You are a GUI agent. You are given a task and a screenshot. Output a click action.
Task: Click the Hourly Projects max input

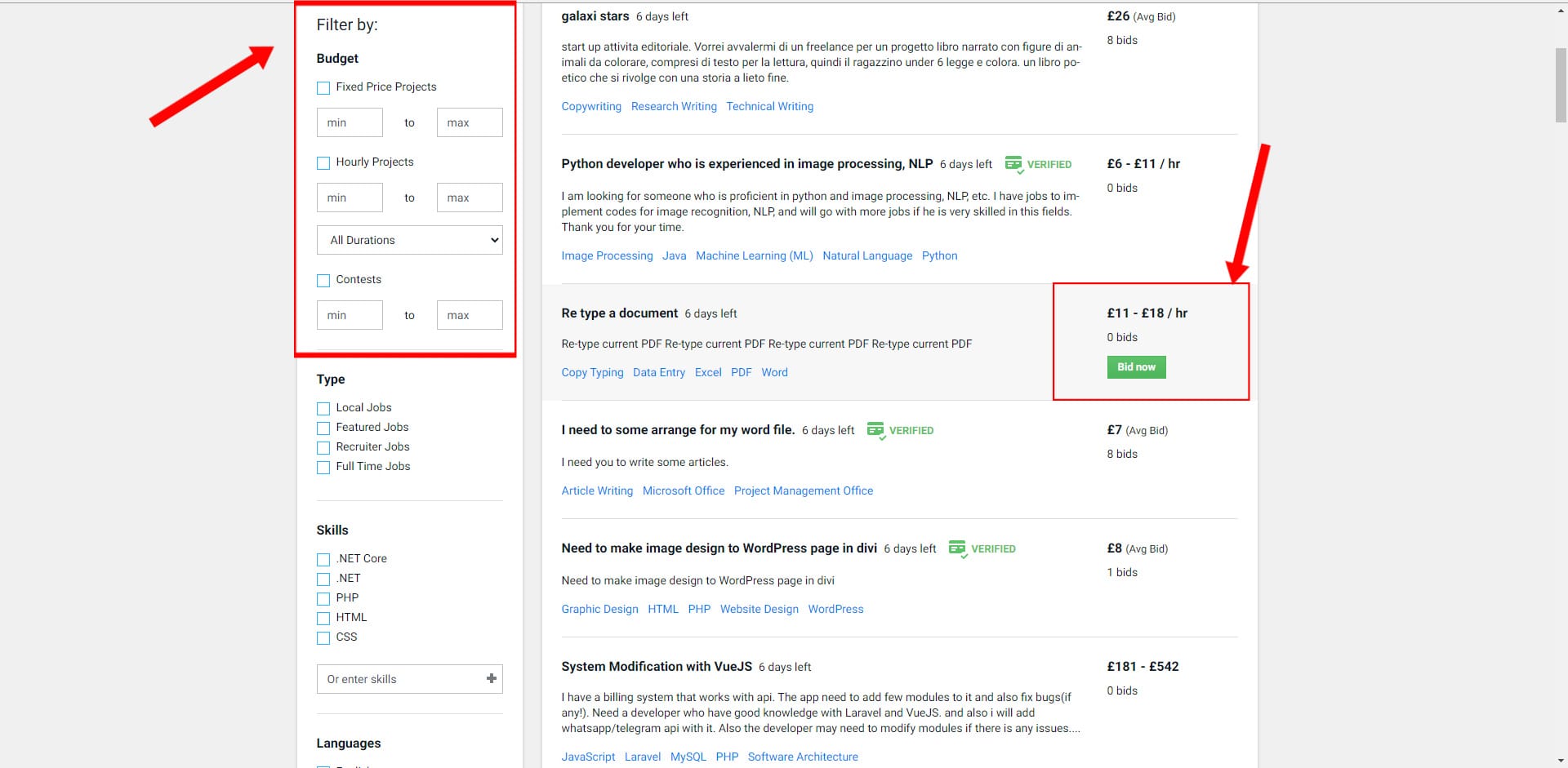[470, 198]
